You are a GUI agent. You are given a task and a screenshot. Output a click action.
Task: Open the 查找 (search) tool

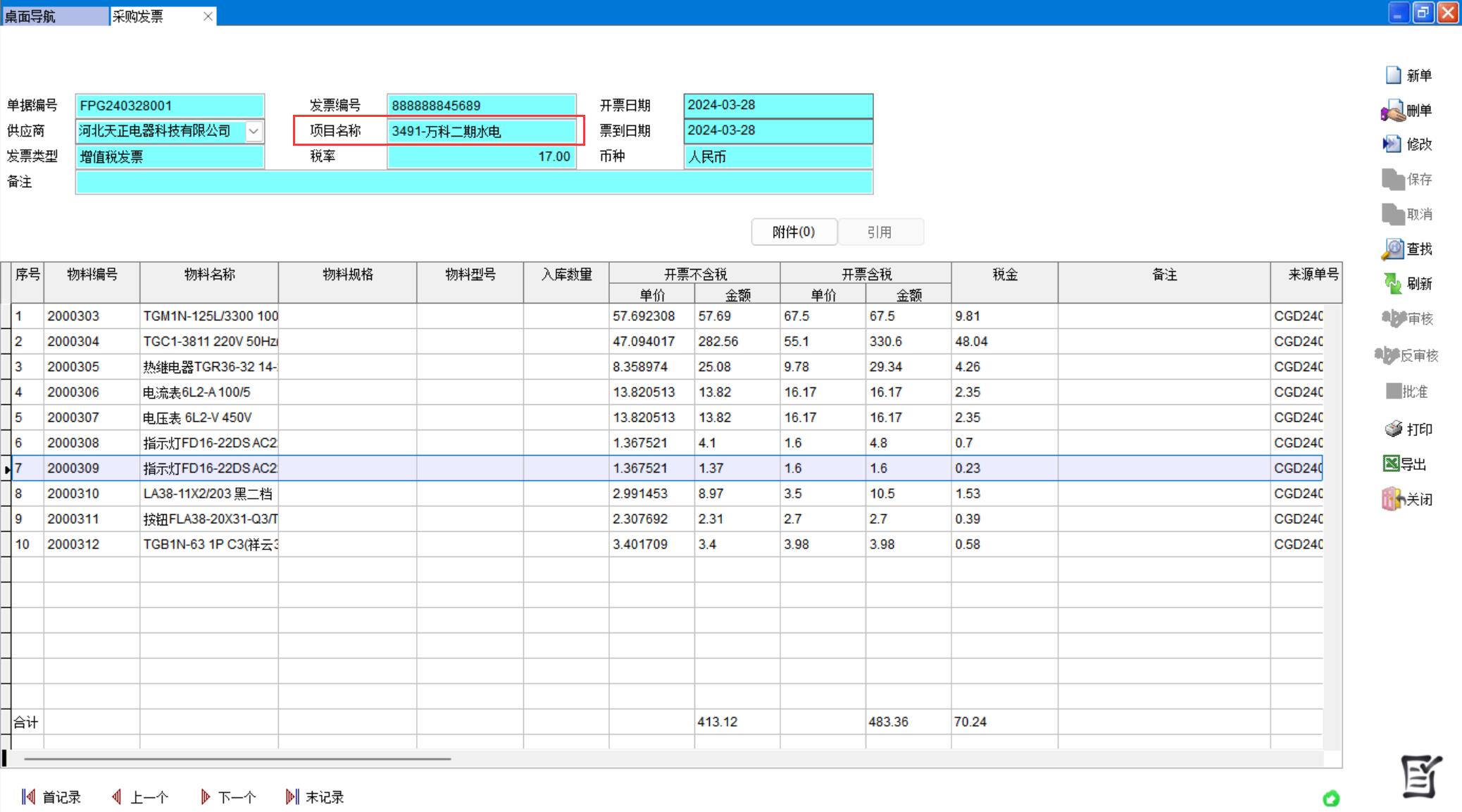click(x=1393, y=249)
